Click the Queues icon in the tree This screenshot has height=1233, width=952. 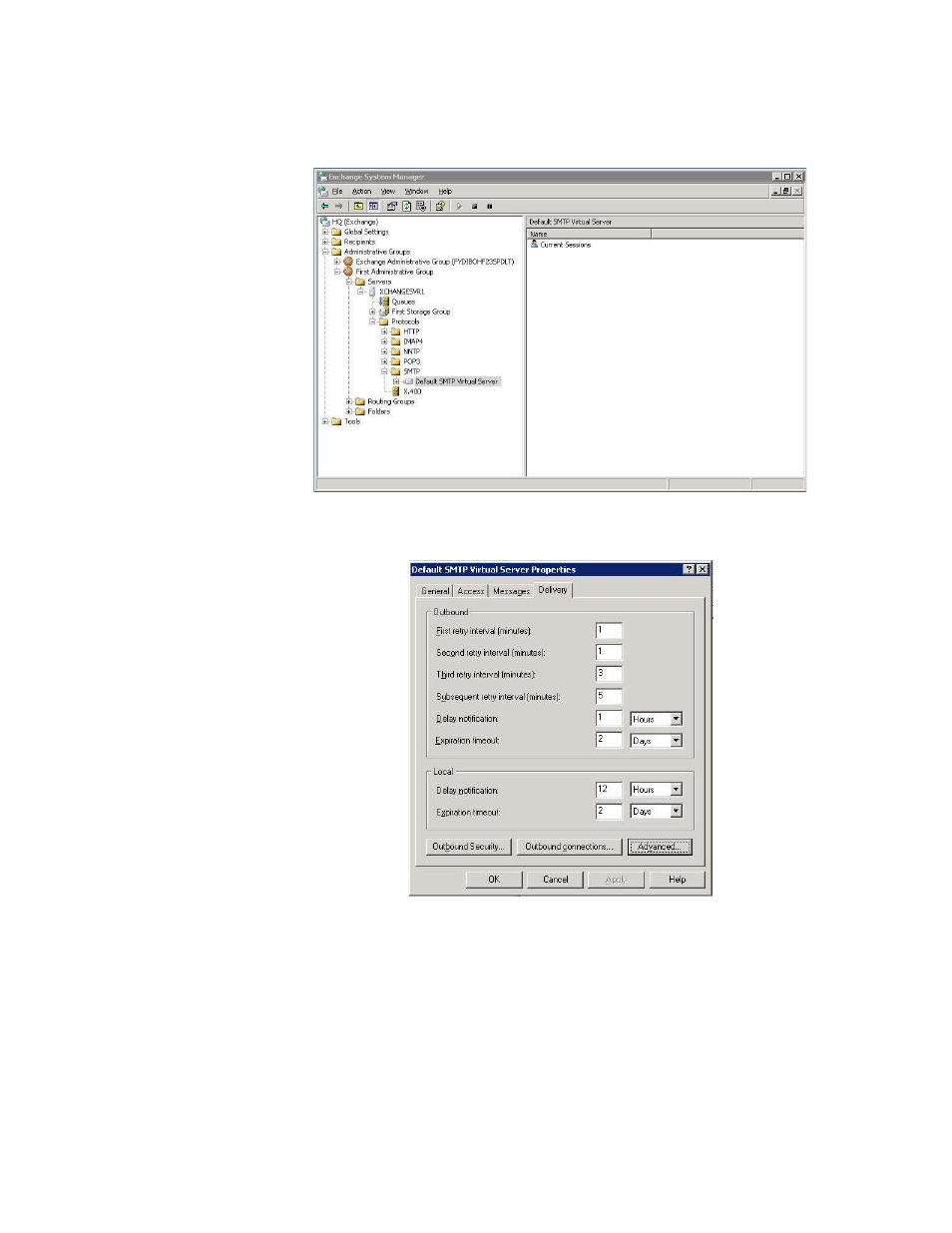(384, 302)
